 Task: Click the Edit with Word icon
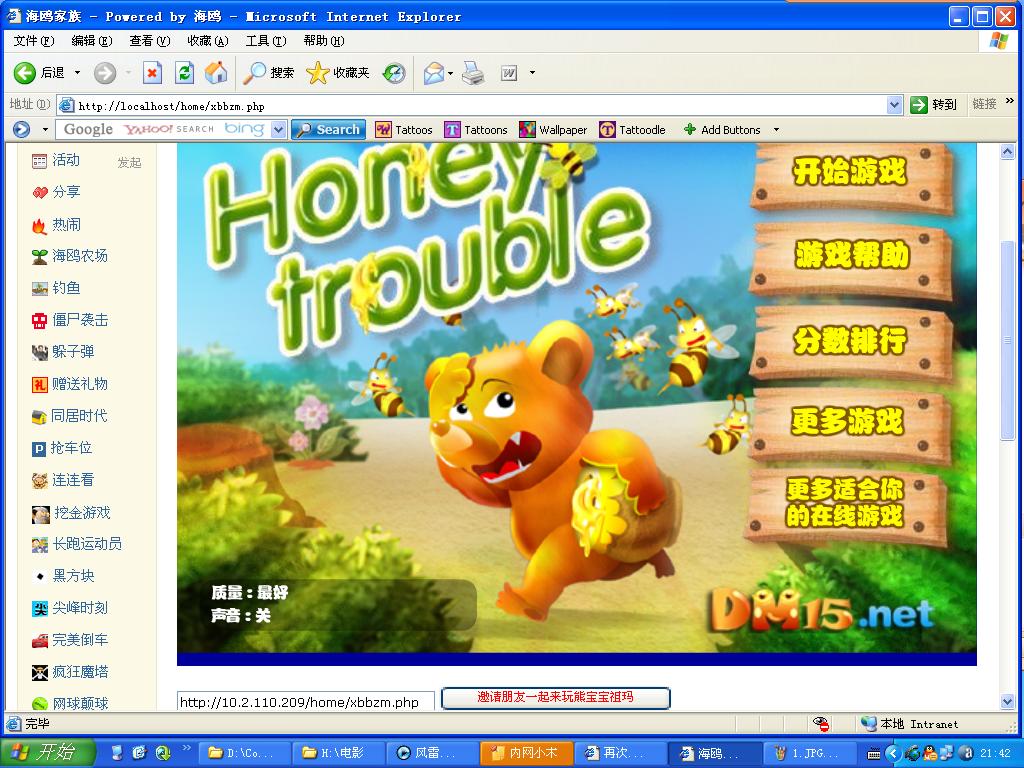(509, 73)
